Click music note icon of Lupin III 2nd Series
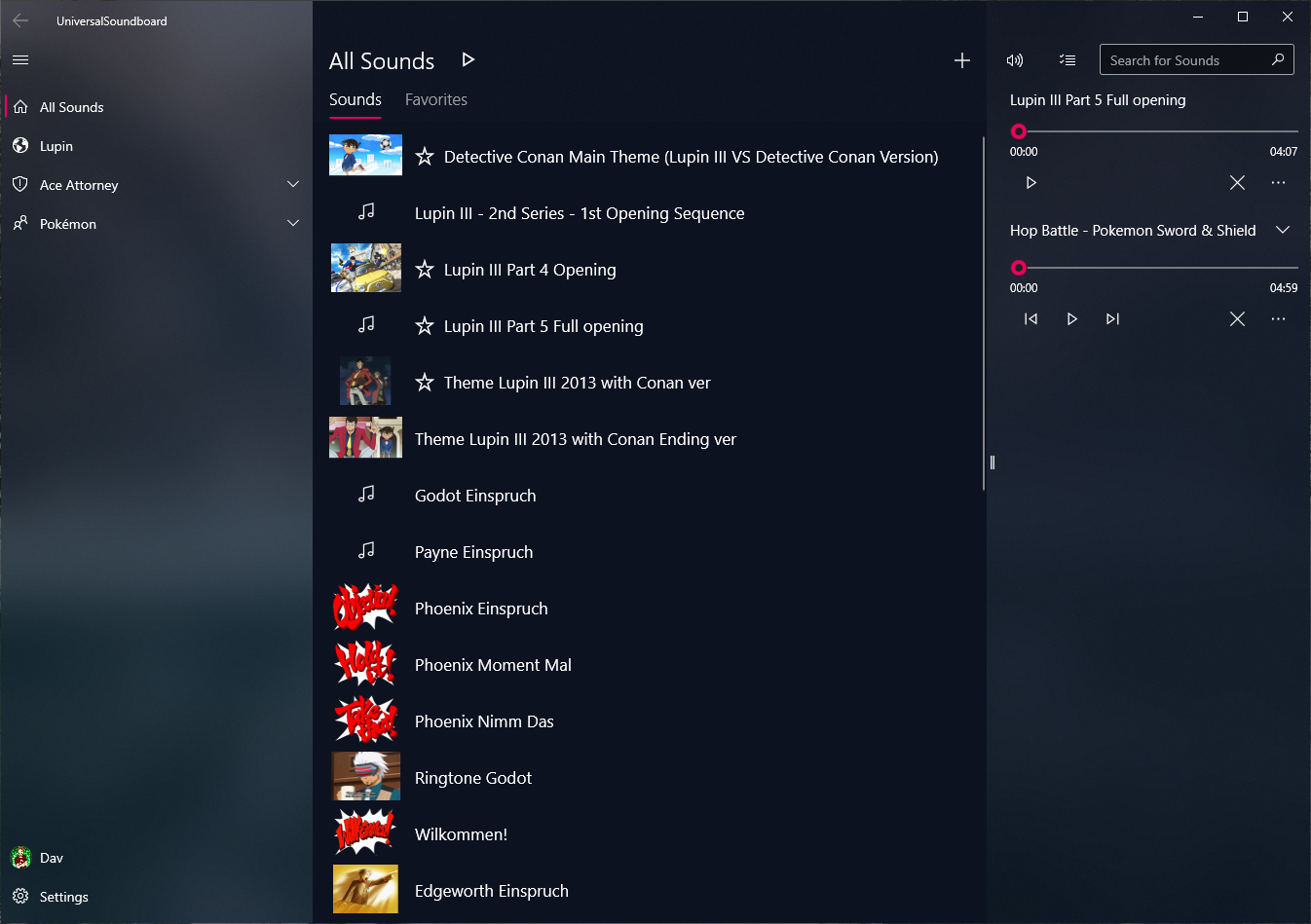1311x924 pixels. pyautogui.click(x=366, y=211)
